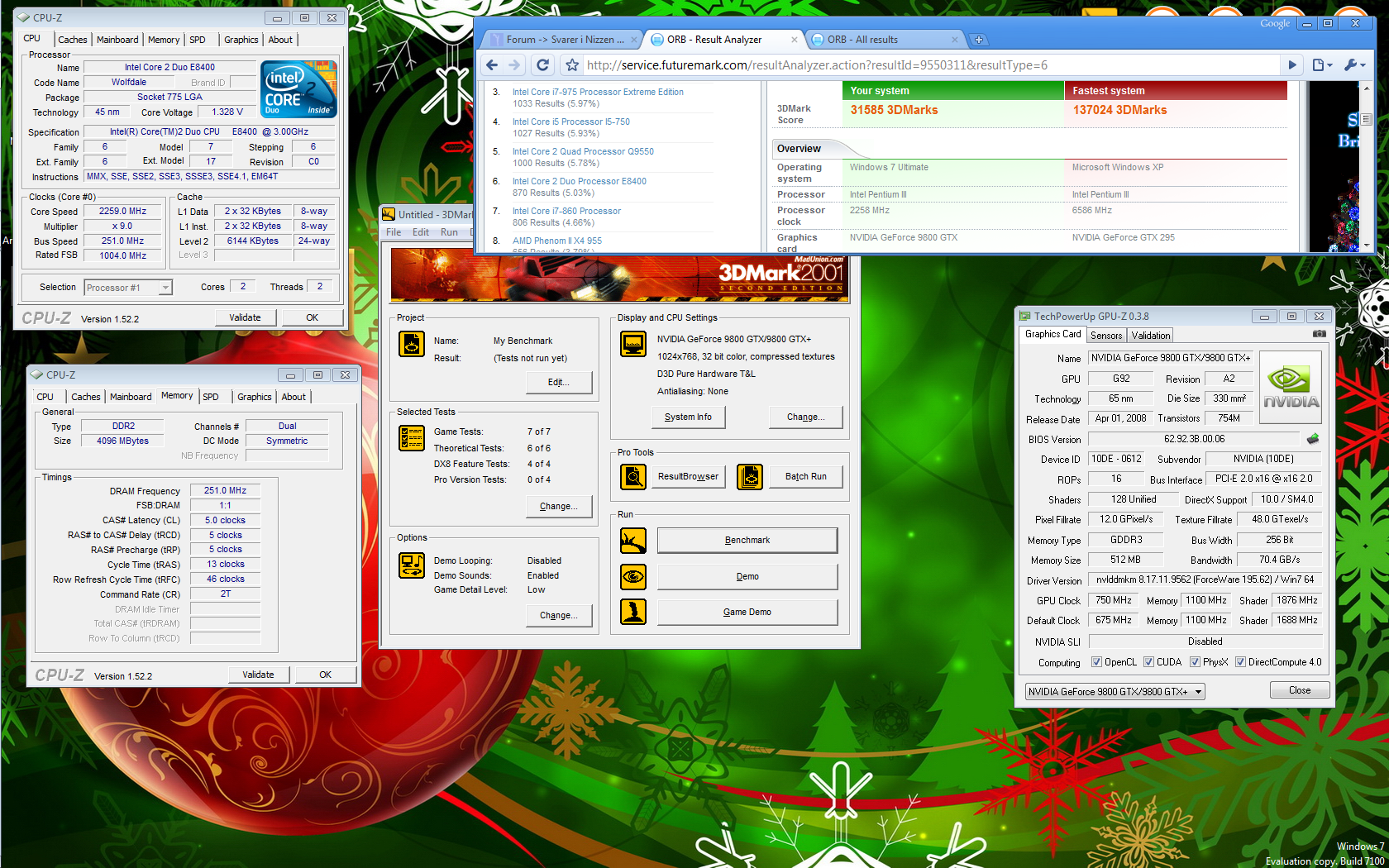Click Close in the GPU-Z window
Viewport: 1389px width, 868px height.
pos(1300,690)
